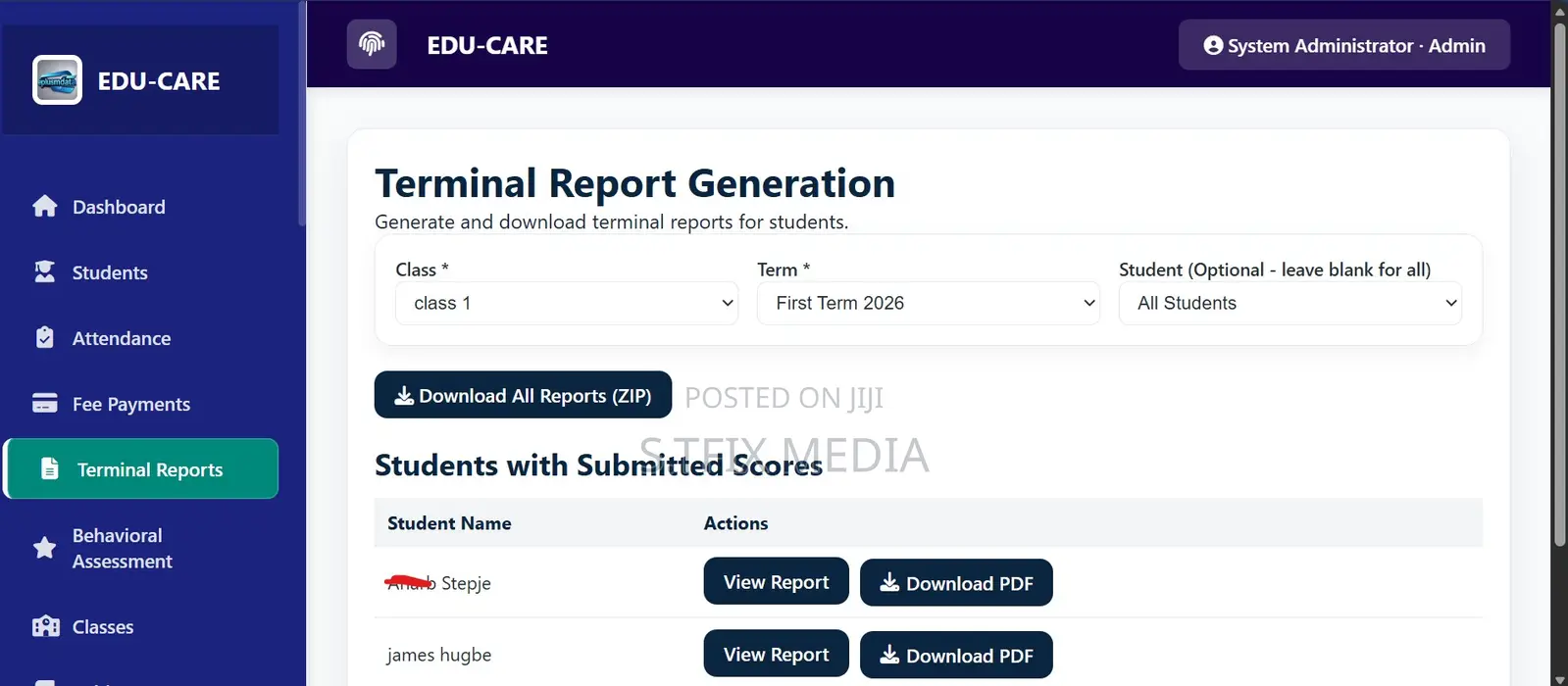Click download icon in Stepje's PDF button
The height and width of the screenshot is (686, 1568).
(889, 582)
